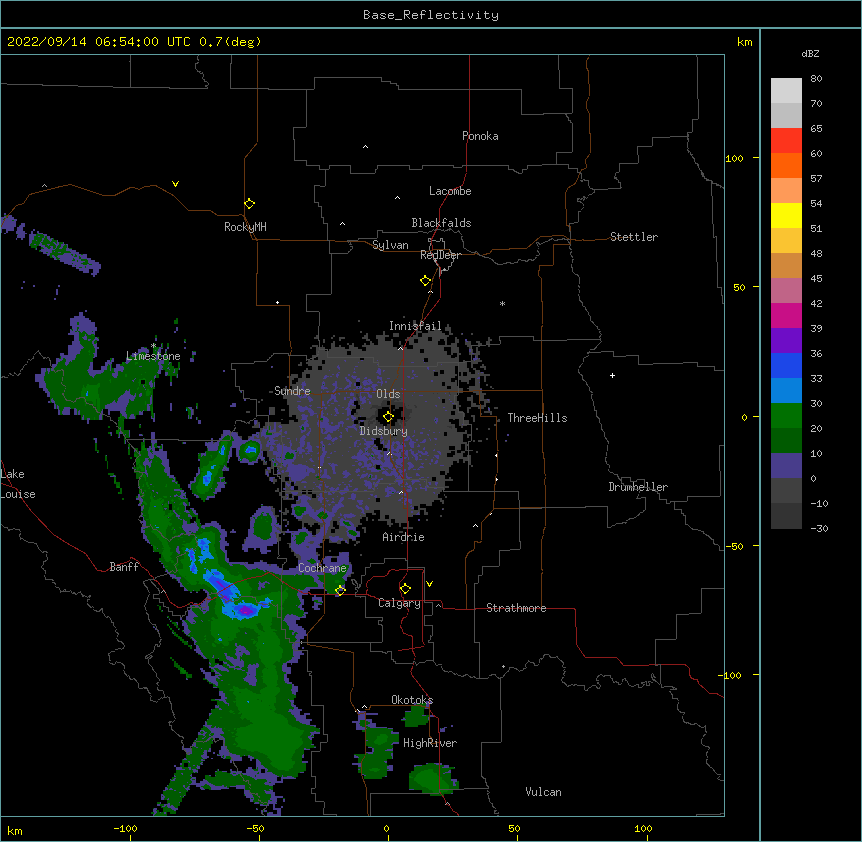This screenshot has height=842, width=862.
Task: Click the Sundre label
Action: click(x=292, y=391)
